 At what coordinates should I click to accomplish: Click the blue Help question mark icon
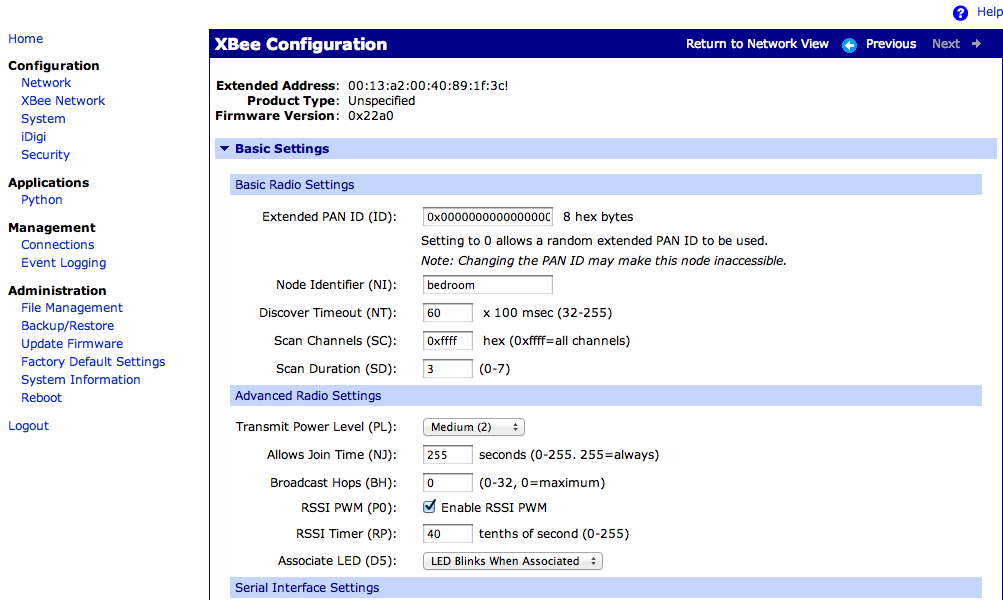(x=960, y=13)
